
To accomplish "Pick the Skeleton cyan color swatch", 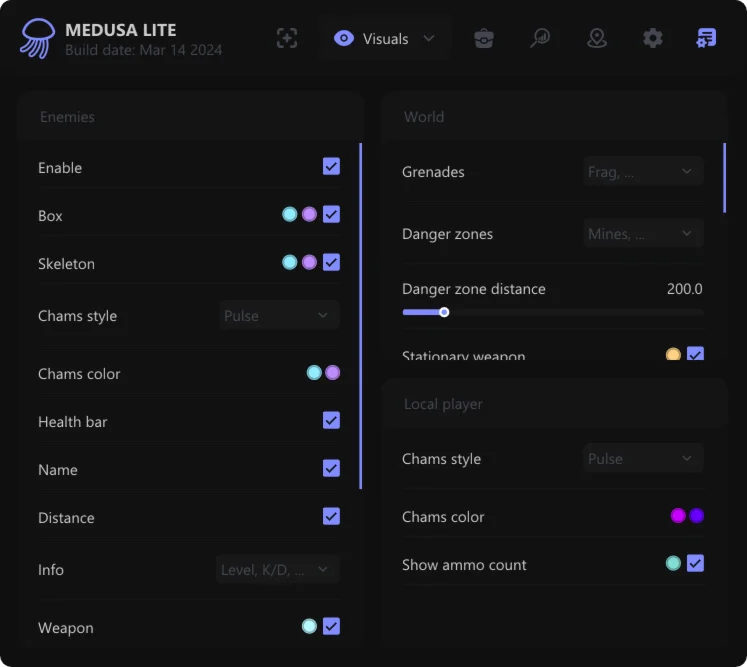I will pos(290,262).
